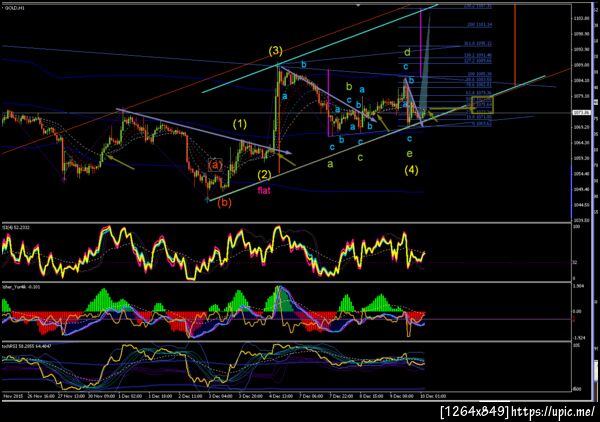The image size is (600, 422).
Task: Click the yellow-green 'd' wave label
Action: click(x=408, y=52)
